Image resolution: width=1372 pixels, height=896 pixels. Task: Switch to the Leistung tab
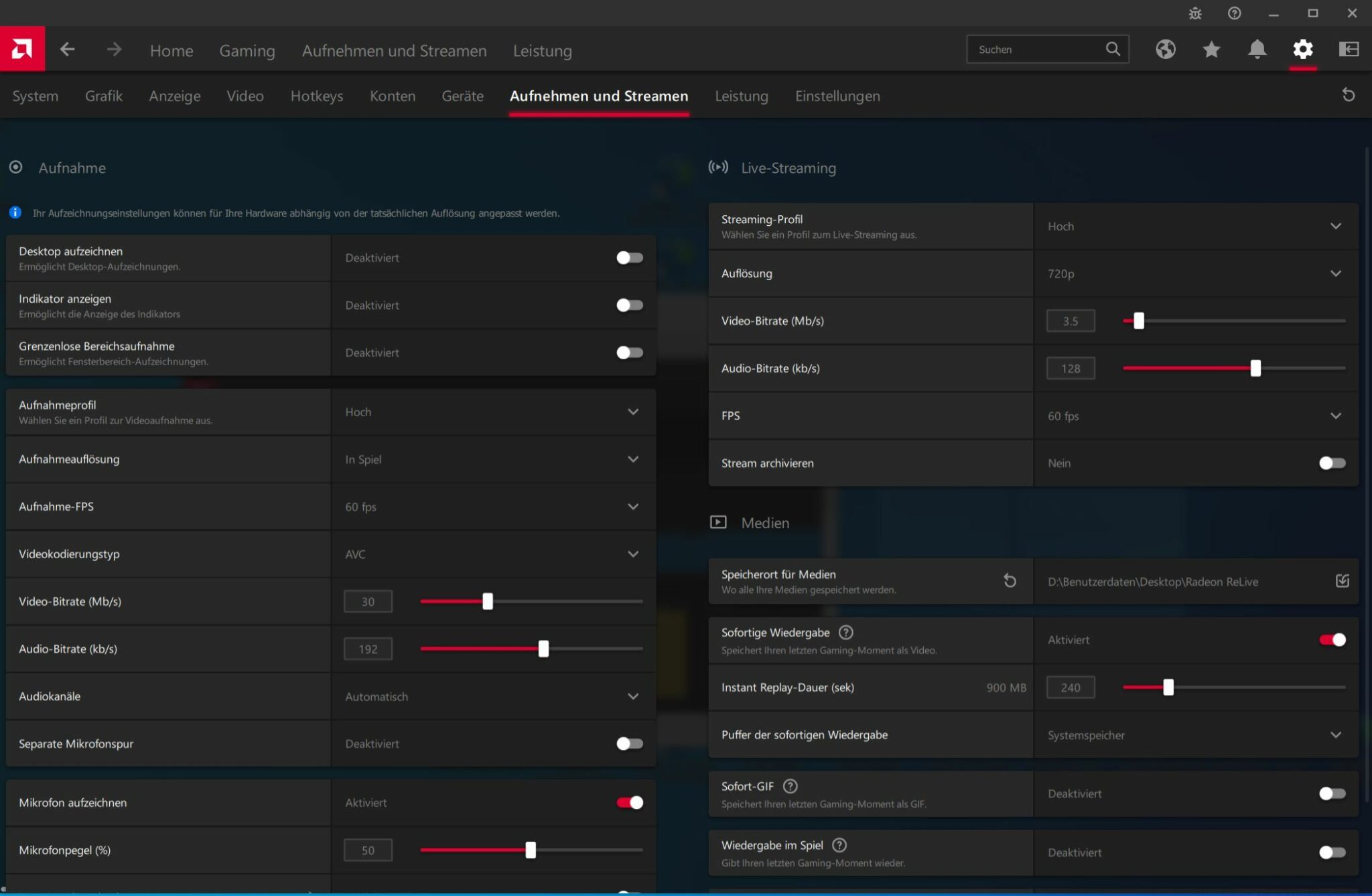click(x=742, y=96)
